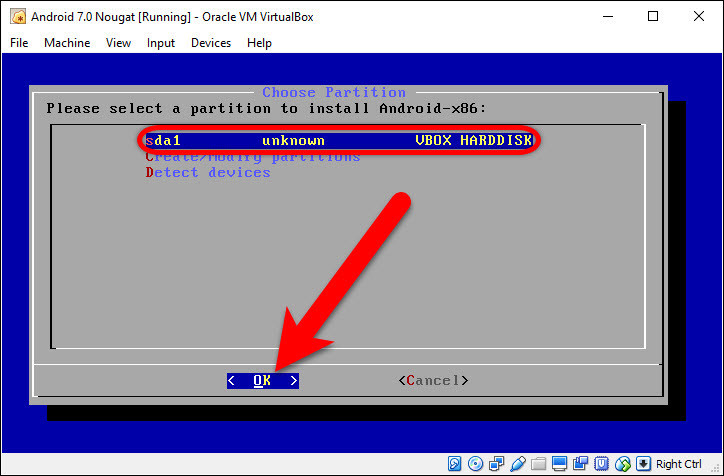Maximize the VirtualBox window

coord(653,17)
